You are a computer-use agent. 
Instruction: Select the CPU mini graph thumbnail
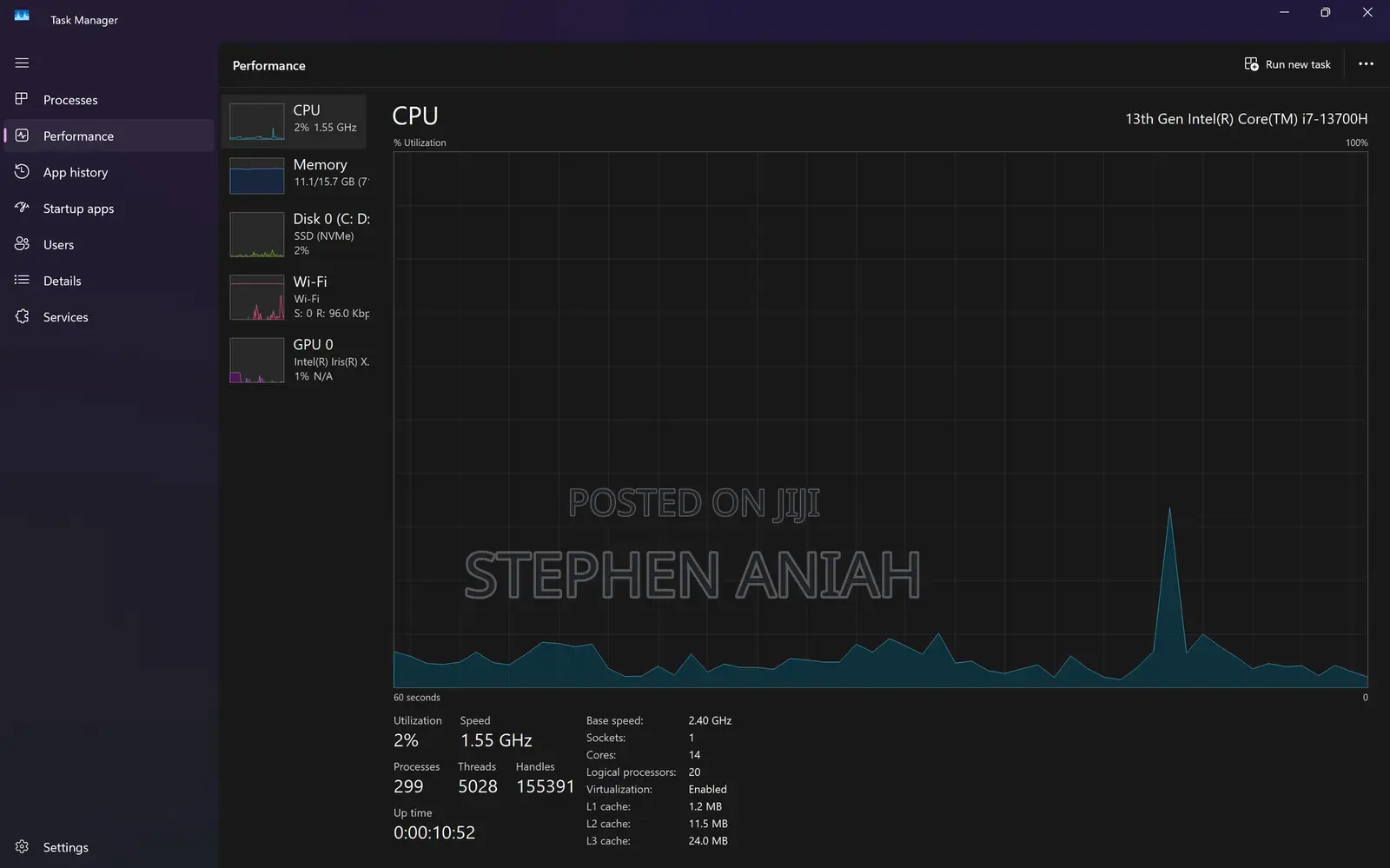256,122
